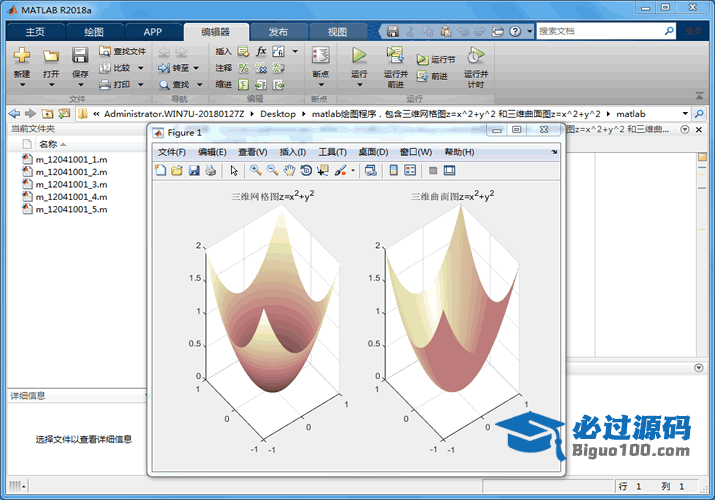Expand the 断点 dropdown arrow
715x500 pixels.
coord(321,85)
